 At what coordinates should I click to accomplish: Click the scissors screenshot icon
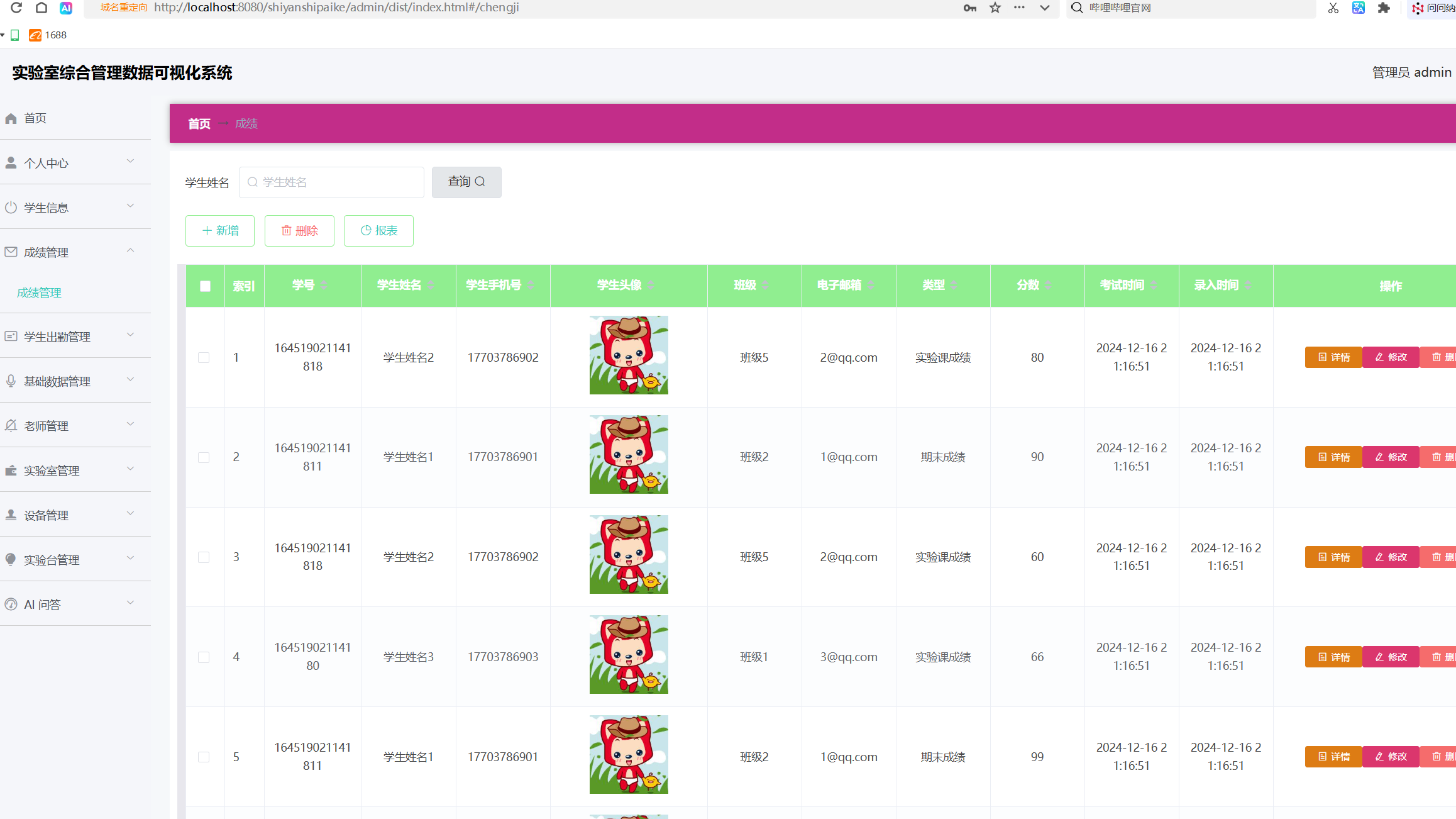click(x=1333, y=8)
